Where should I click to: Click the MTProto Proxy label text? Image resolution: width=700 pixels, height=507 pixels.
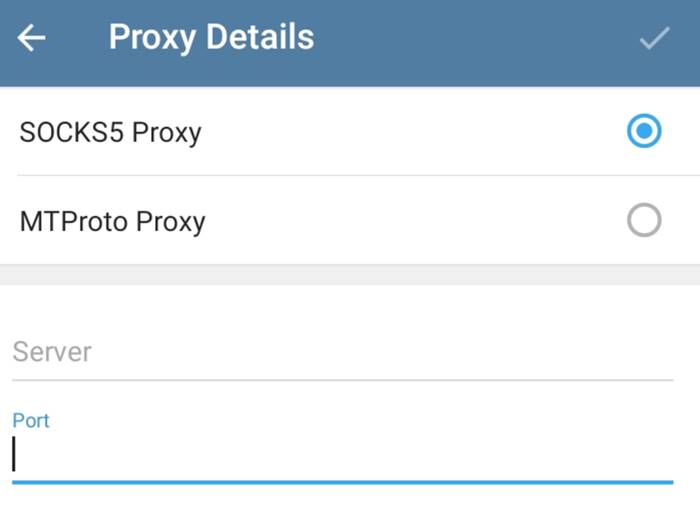(x=112, y=221)
